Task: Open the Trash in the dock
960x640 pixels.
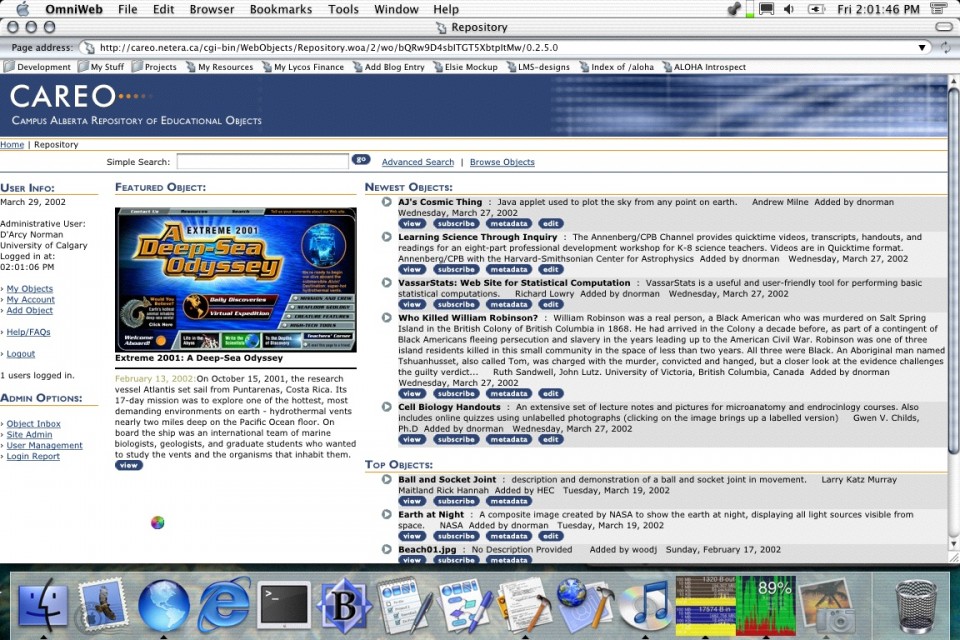Action: pyautogui.click(x=915, y=606)
